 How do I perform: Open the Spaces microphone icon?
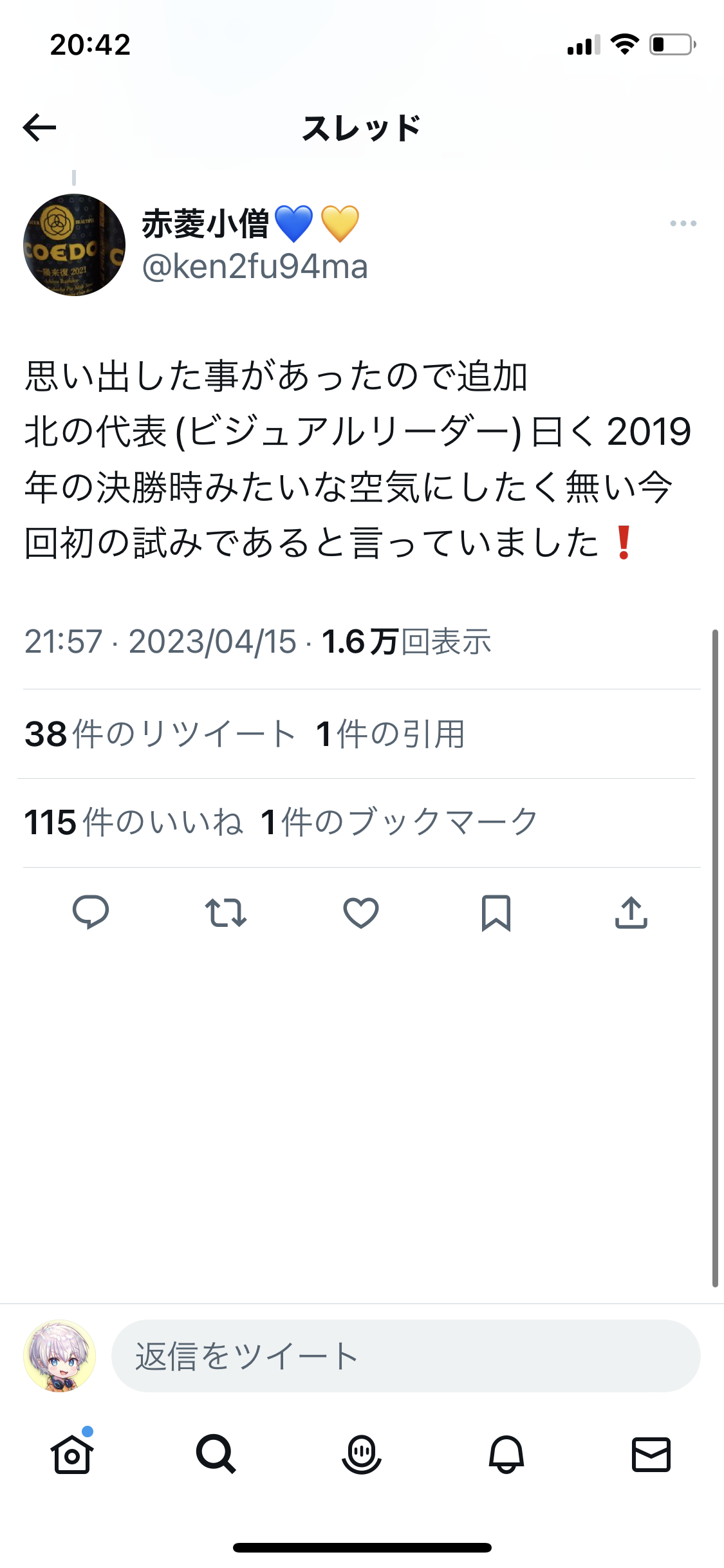coord(362,1454)
